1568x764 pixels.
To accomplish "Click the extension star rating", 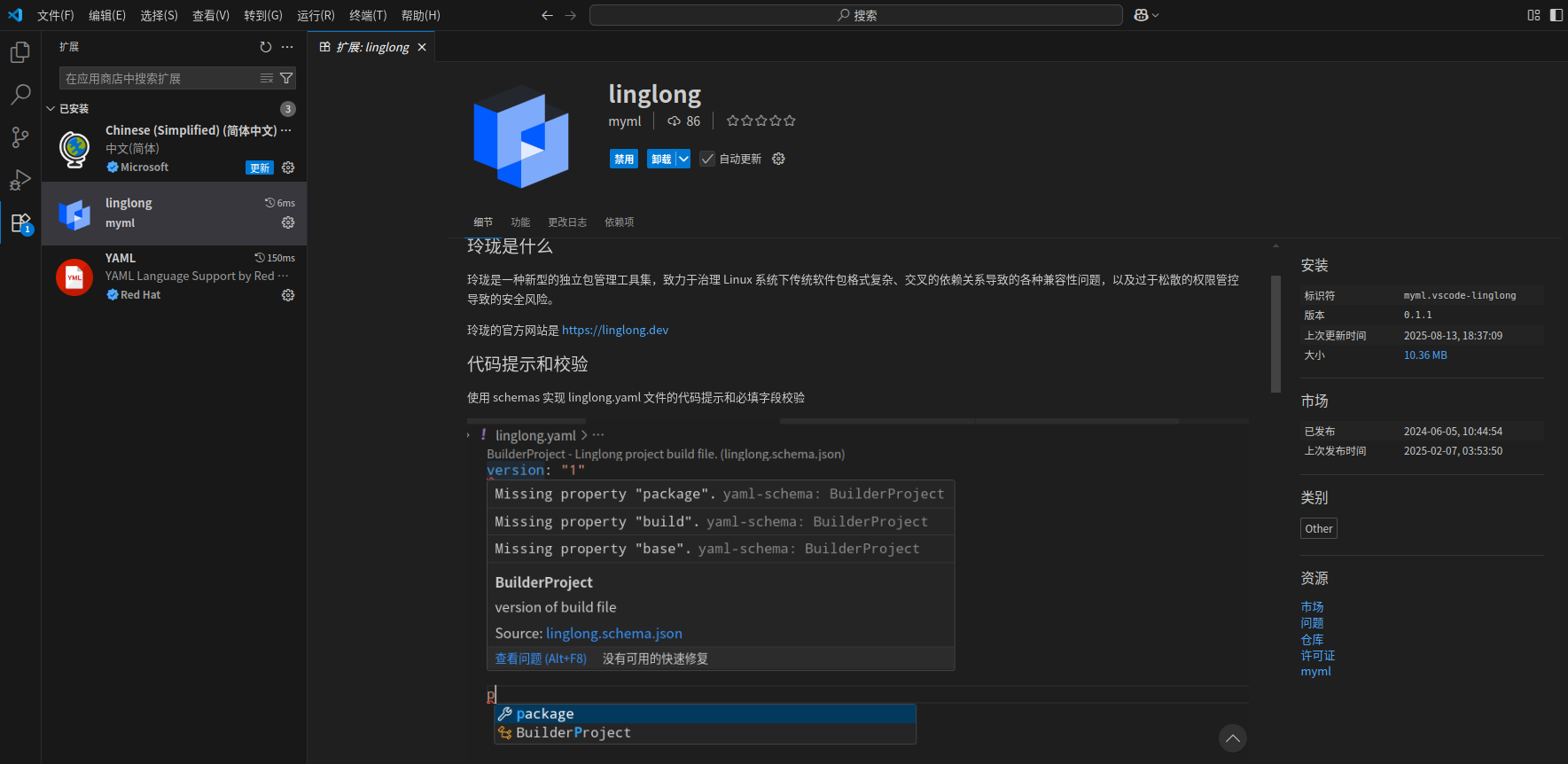I will (761, 121).
